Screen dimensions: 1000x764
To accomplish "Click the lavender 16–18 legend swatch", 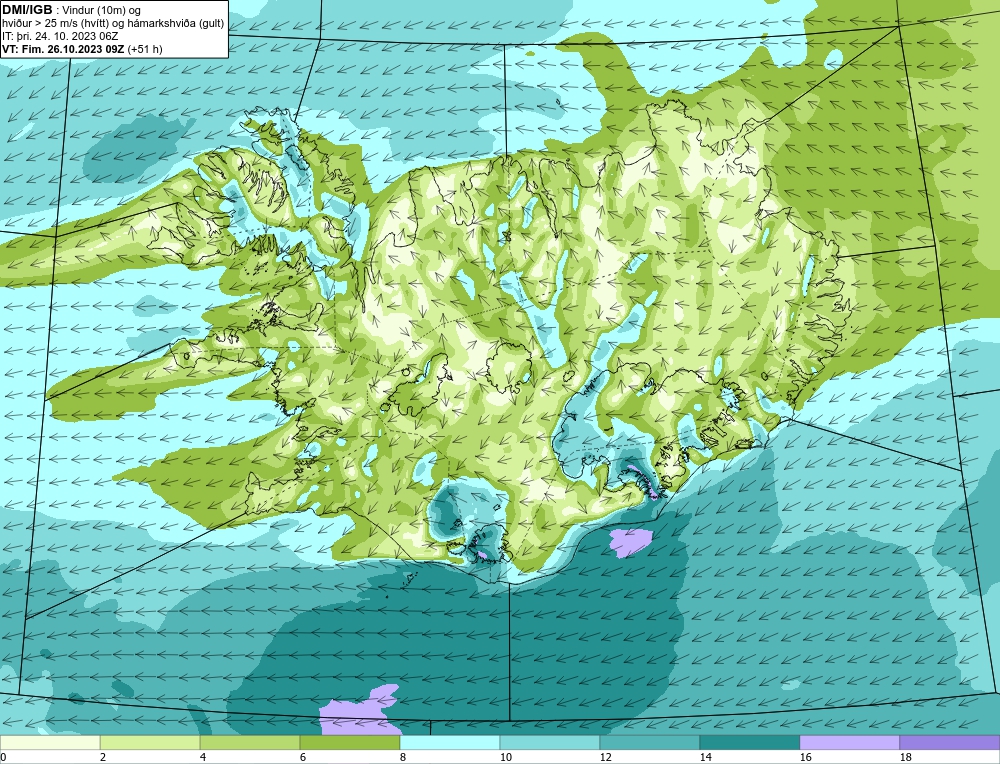I will 849,742.
